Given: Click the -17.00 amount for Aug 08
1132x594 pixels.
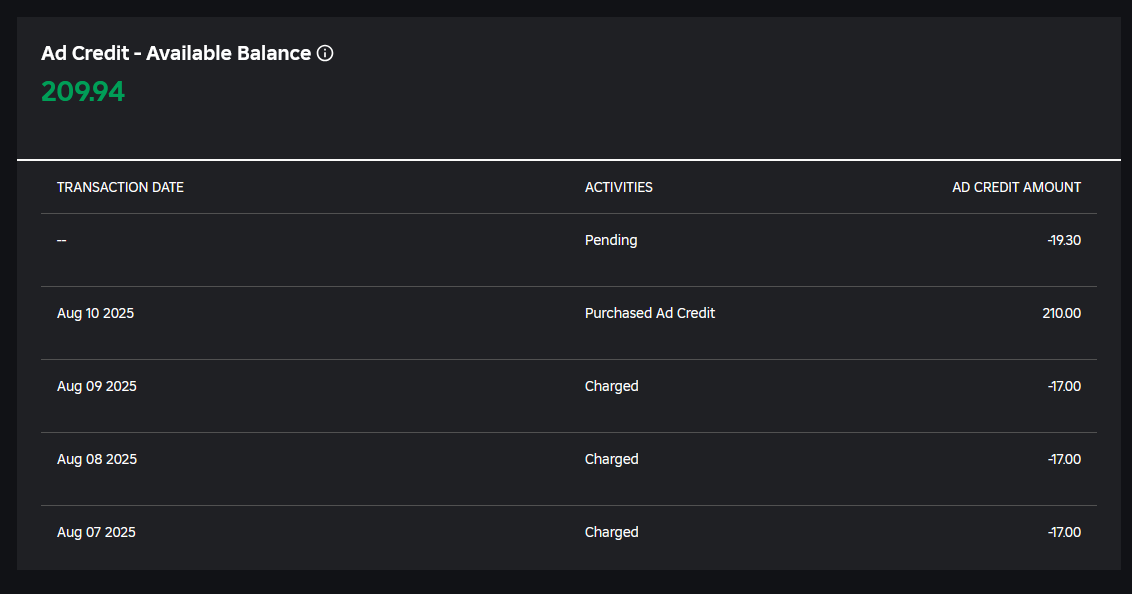Looking at the screenshot, I should 1063,459.
